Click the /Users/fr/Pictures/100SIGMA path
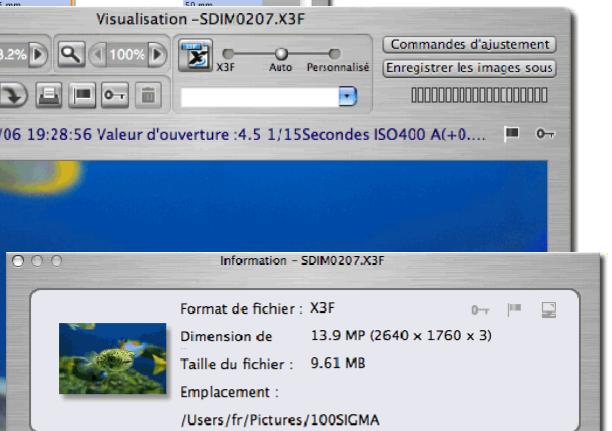This screenshot has width=612, height=431. click(x=280, y=420)
